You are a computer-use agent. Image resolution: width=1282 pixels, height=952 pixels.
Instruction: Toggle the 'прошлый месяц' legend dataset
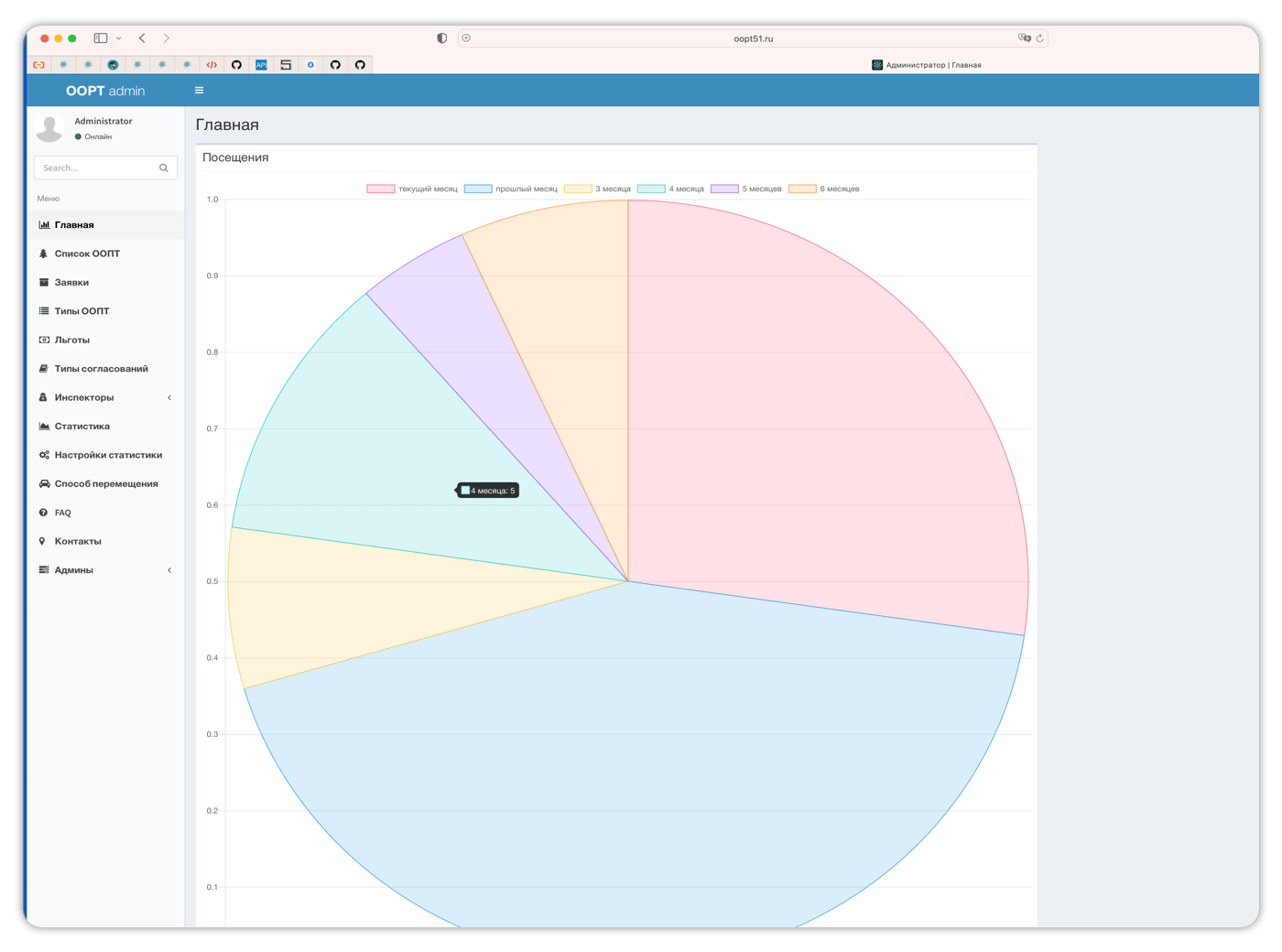511,189
